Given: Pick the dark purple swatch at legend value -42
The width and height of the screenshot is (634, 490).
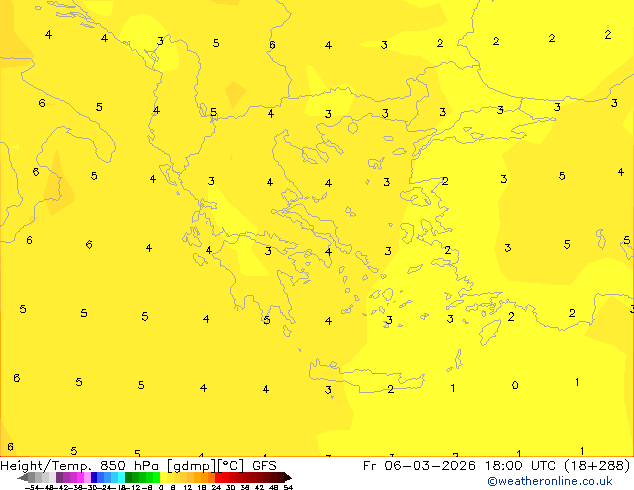Looking at the screenshot, I should coord(59,477).
